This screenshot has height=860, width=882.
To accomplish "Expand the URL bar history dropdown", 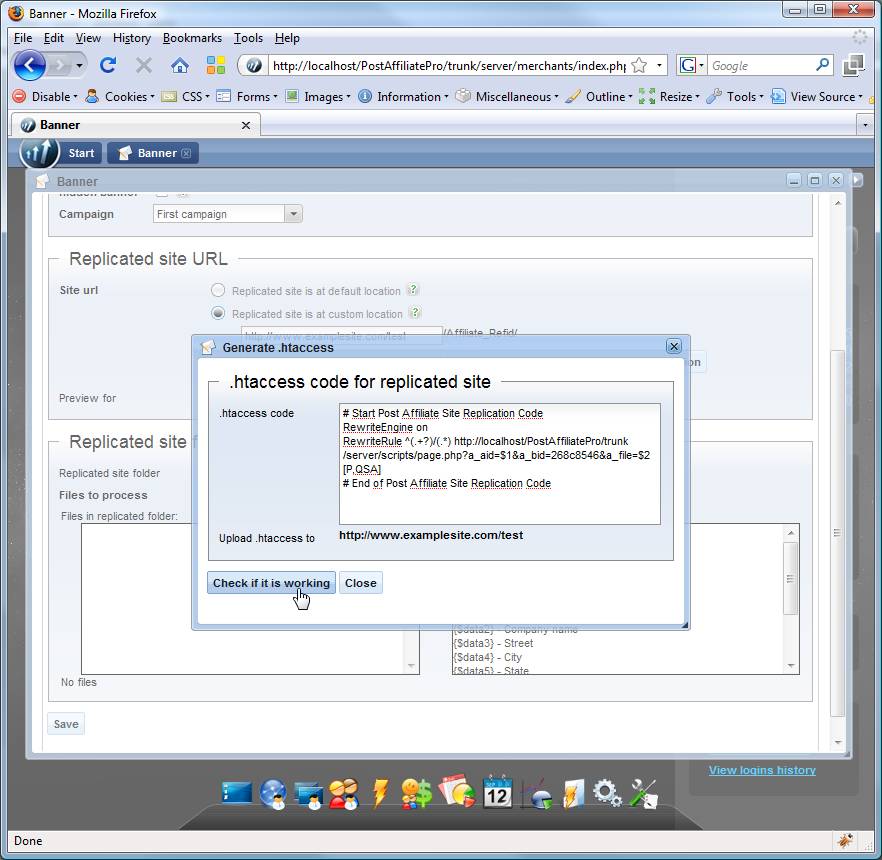I will tap(659, 65).
